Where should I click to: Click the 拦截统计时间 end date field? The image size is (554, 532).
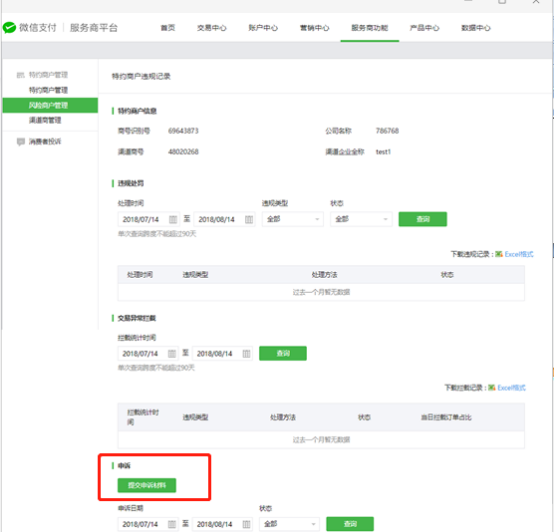tap(222, 354)
